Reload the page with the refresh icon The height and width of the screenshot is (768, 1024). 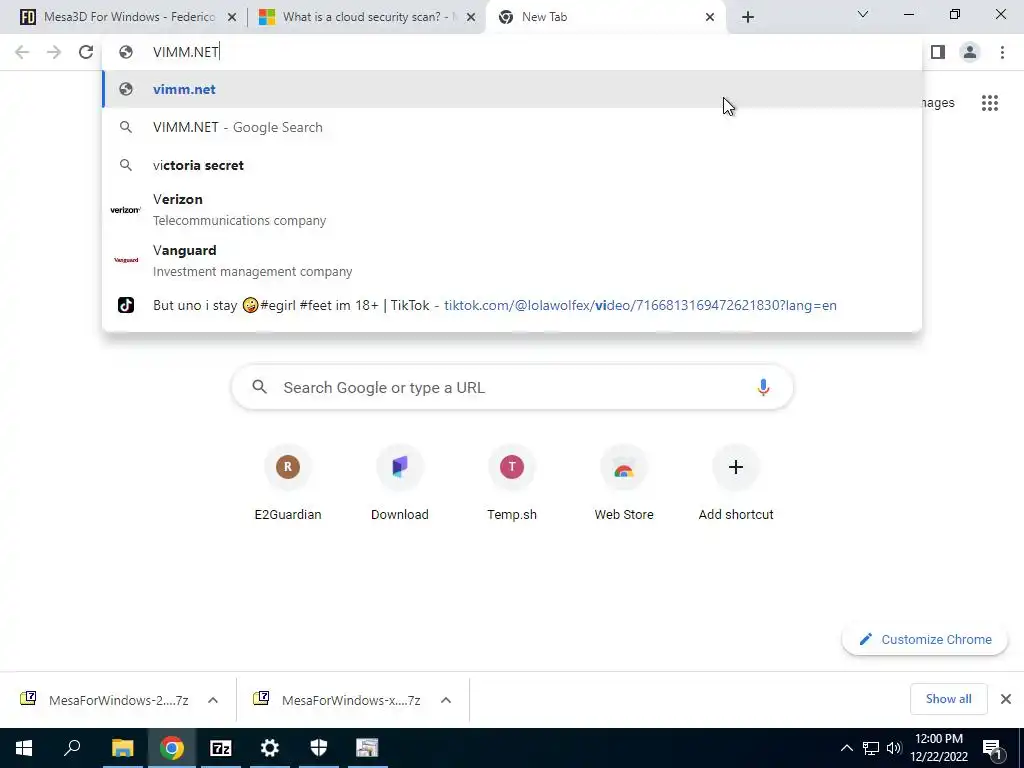click(86, 52)
